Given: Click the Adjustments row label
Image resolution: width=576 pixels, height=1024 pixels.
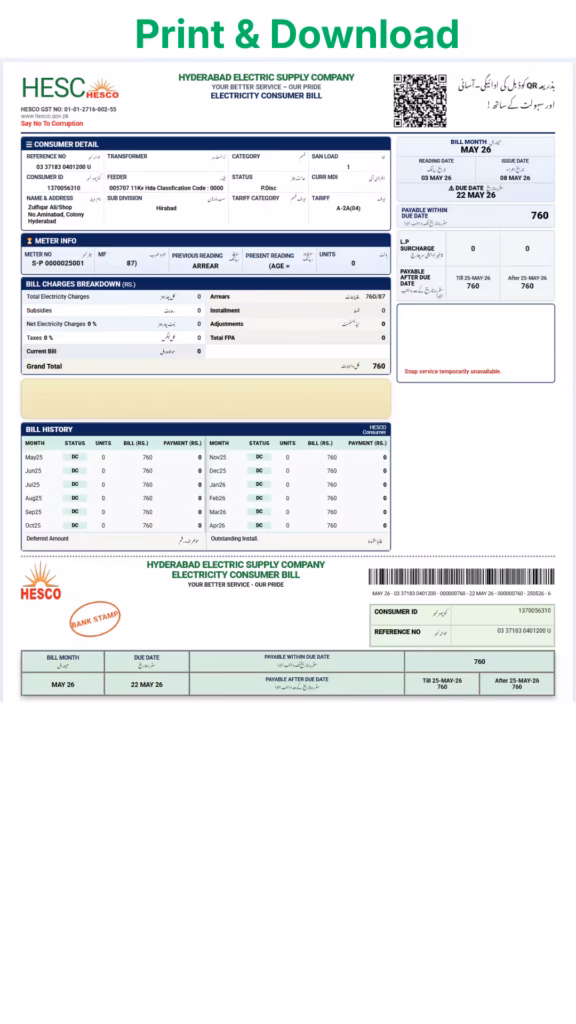Looking at the screenshot, I should pyautogui.click(x=227, y=324).
